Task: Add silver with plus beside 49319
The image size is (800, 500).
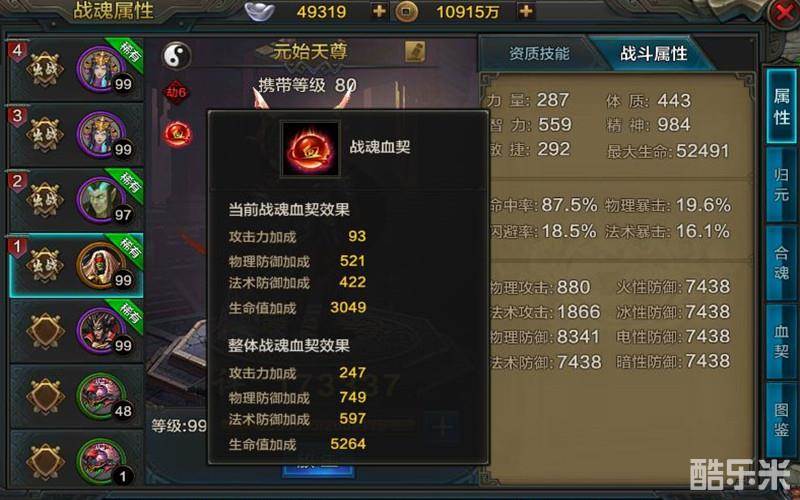Action: pyautogui.click(x=379, y=11)
